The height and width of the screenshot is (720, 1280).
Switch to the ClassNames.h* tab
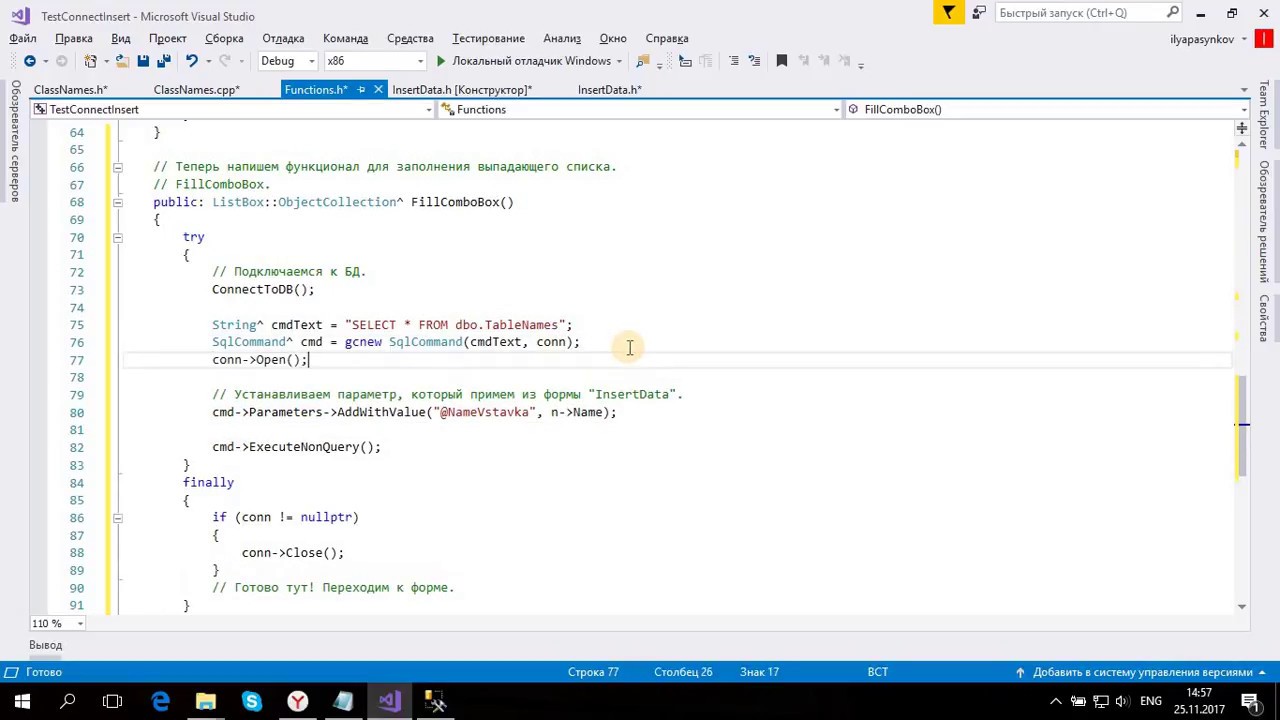(x=70, y=90)
